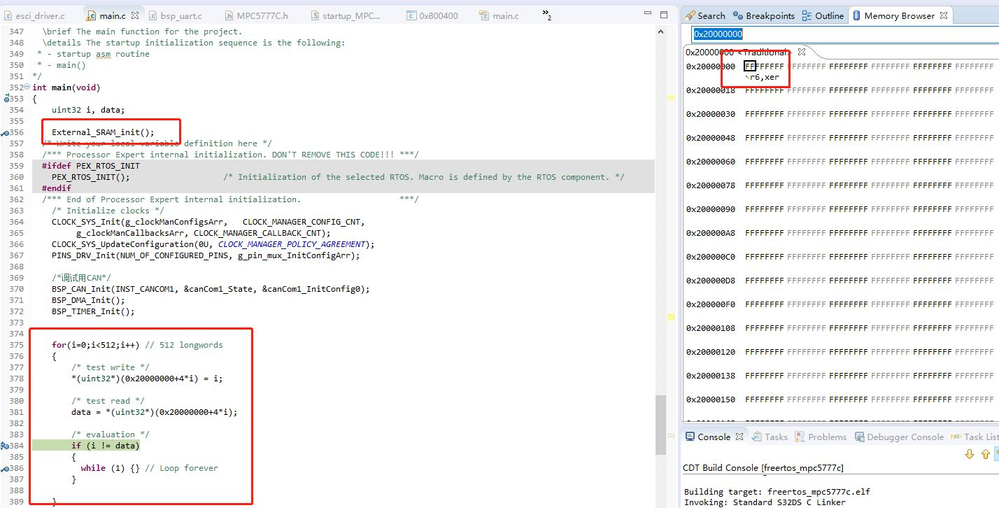Close the active main.c editor tab
999x508 pixels.
tap(134, 15)
